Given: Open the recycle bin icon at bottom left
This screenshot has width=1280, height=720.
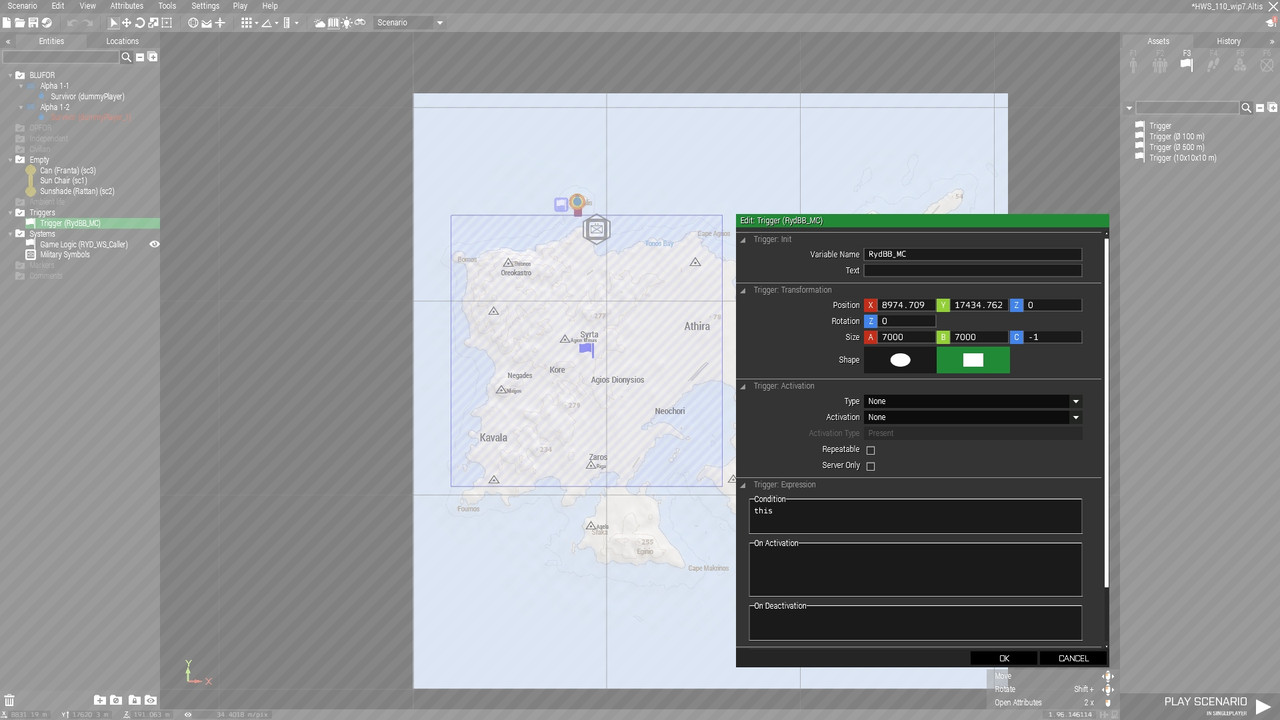Looking at the screenshot, I should (8, 700).
